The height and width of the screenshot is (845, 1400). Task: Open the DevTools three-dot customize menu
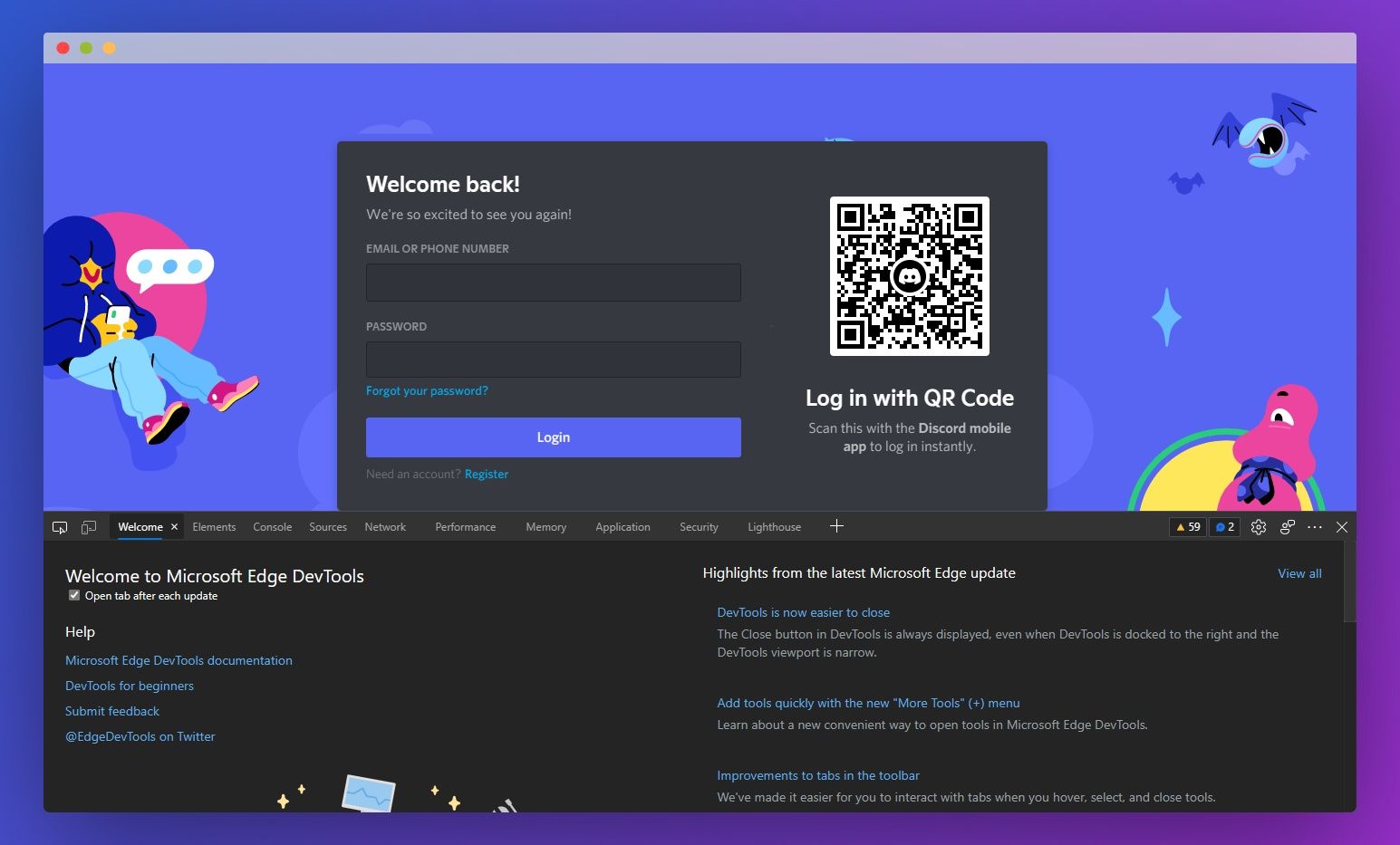[1315, 527]
